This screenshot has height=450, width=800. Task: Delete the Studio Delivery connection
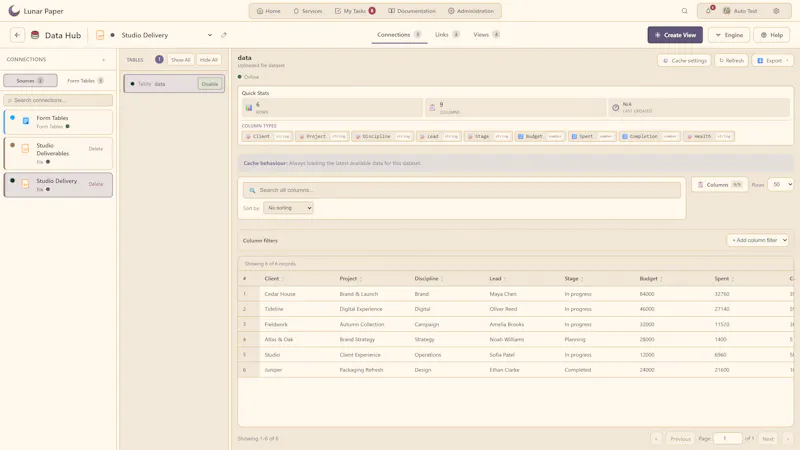tap(96, 184)
